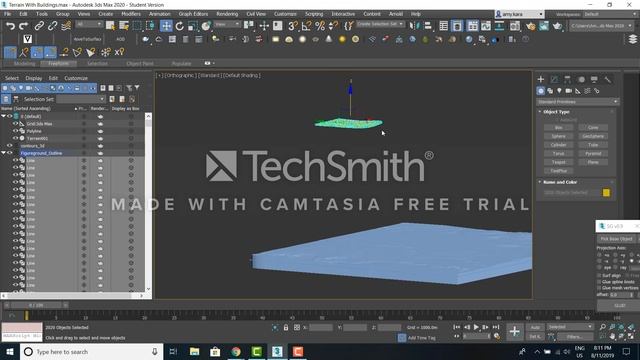Click the Redo arrow icon
Screen dimensions: 640x360
(24, 26)
